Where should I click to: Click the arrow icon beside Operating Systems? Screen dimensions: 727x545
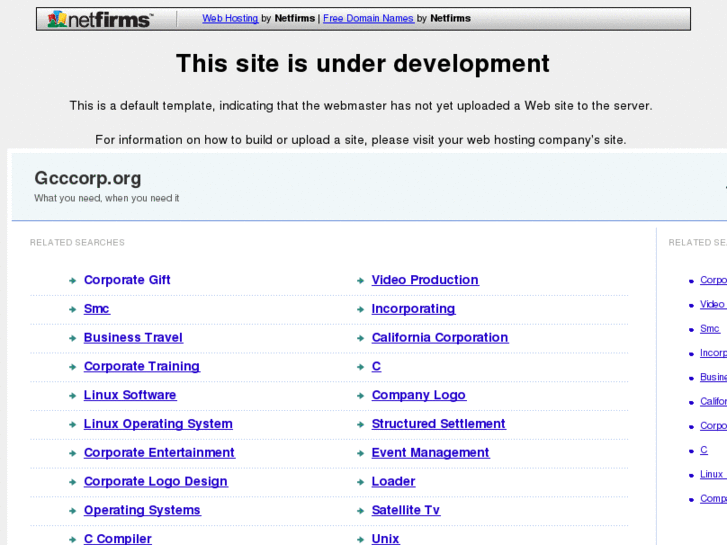[x=72, y=511]
